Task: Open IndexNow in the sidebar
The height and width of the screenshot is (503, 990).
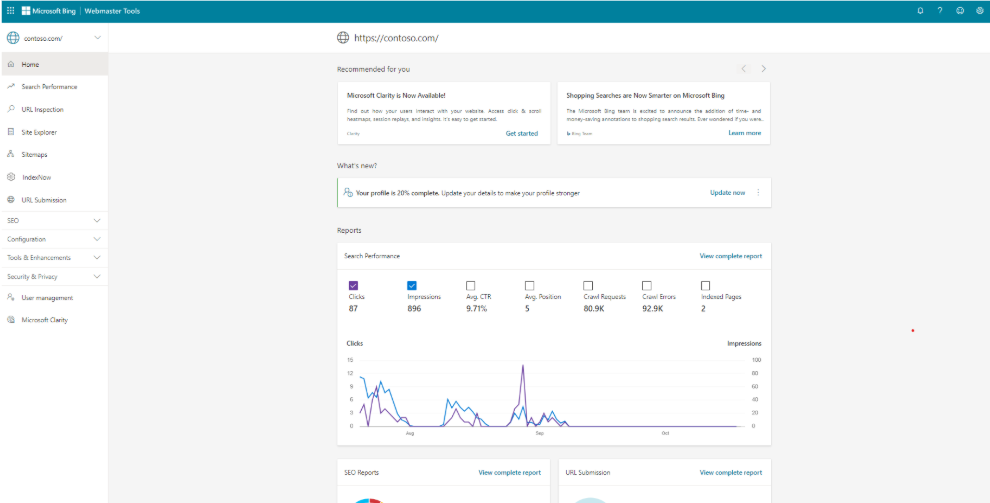Action: pyautogui.click(x=54, y=177)
